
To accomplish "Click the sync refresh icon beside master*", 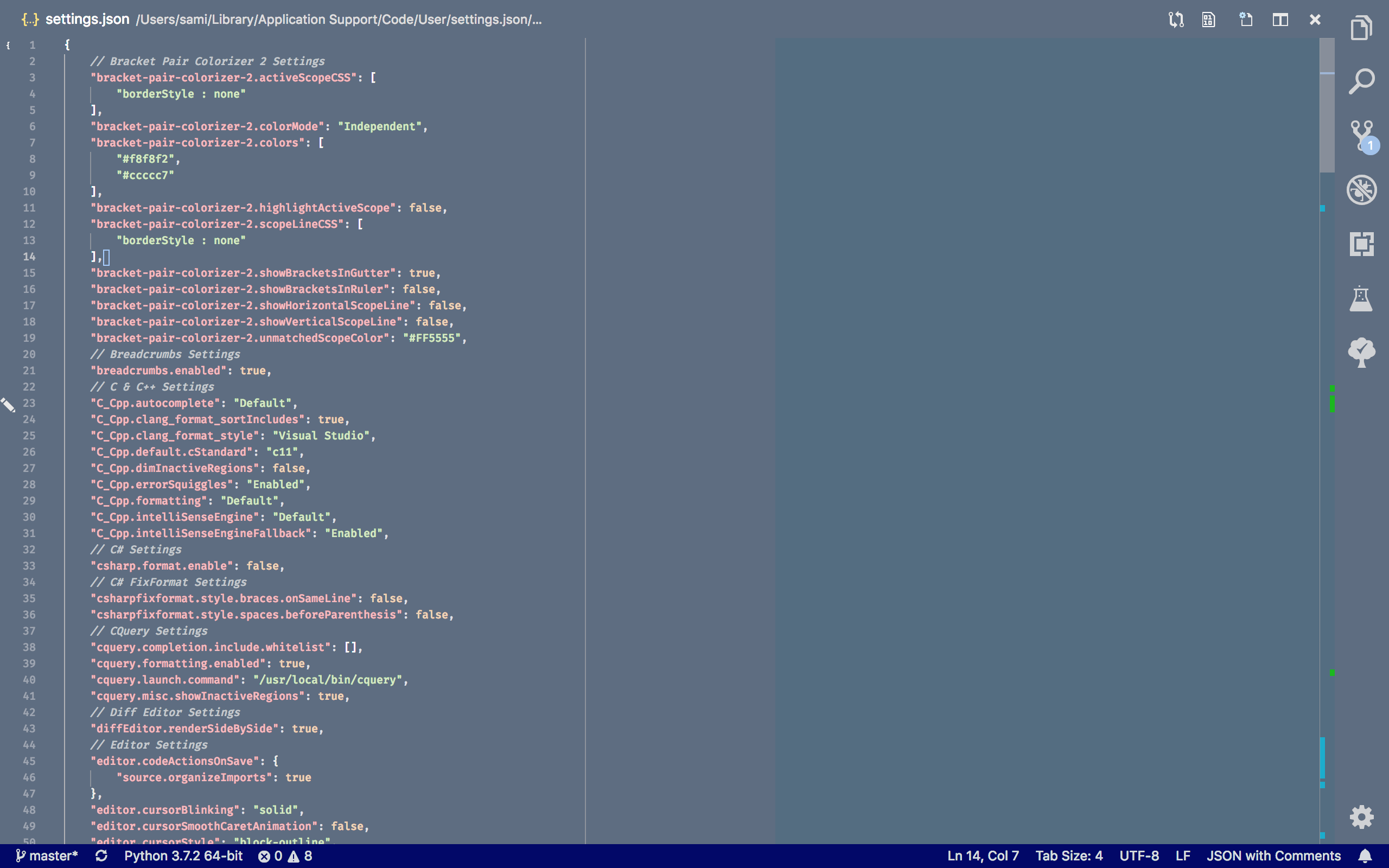I will click(102, 856).
